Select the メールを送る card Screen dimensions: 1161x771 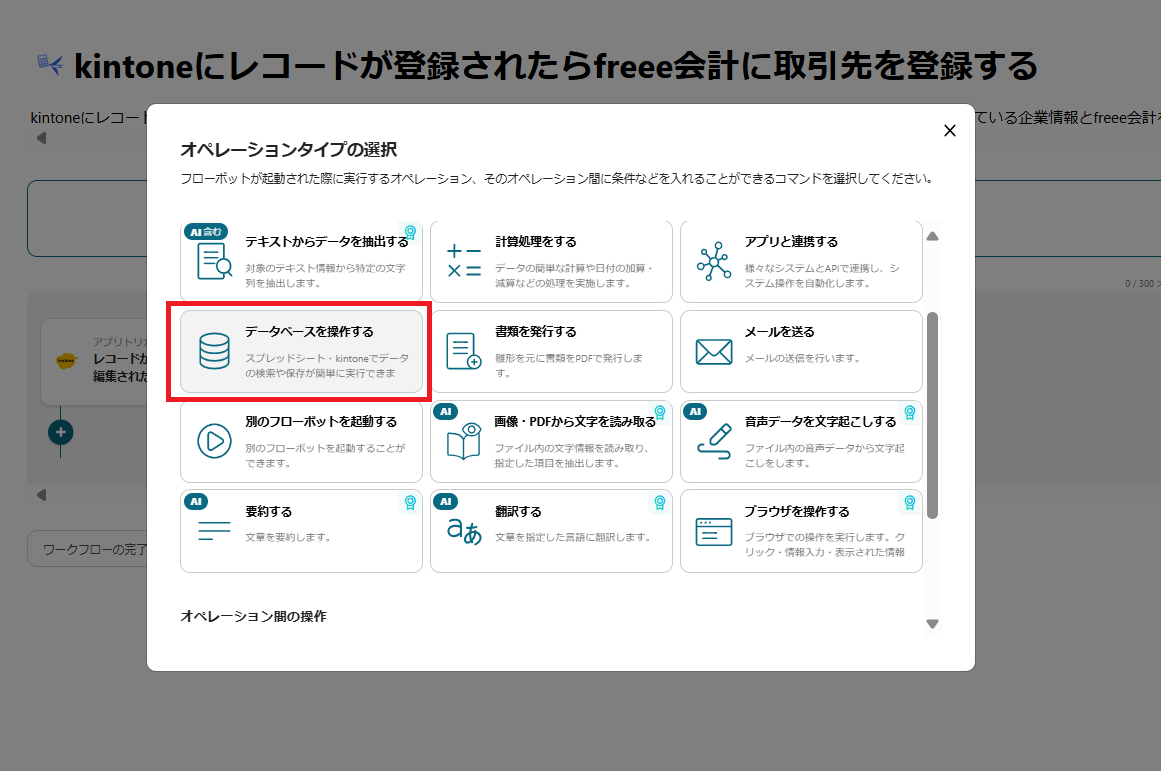801,351
